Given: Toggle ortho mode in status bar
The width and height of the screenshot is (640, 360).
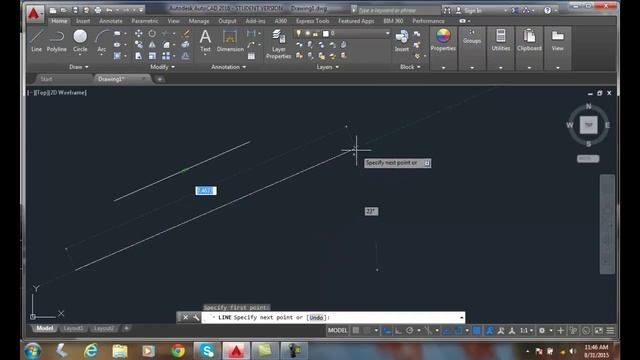Looking at the screenshot, I should pos(398,331).
